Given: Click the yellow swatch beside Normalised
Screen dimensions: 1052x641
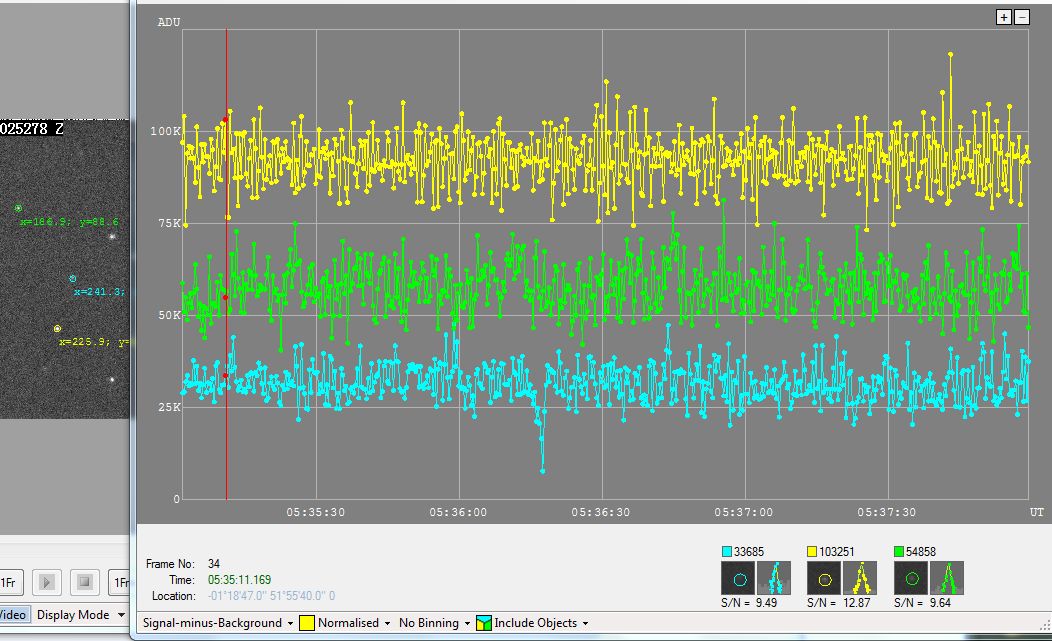Looking at the screenshot, I should point(307,623).
